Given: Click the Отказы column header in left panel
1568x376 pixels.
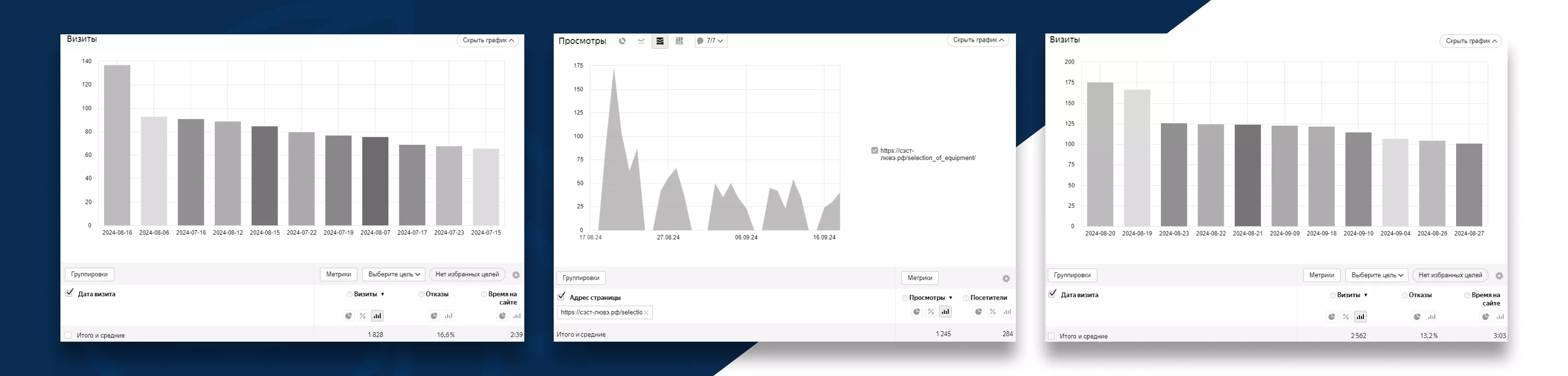Looking at the screenshot, I should coord(437,294).
